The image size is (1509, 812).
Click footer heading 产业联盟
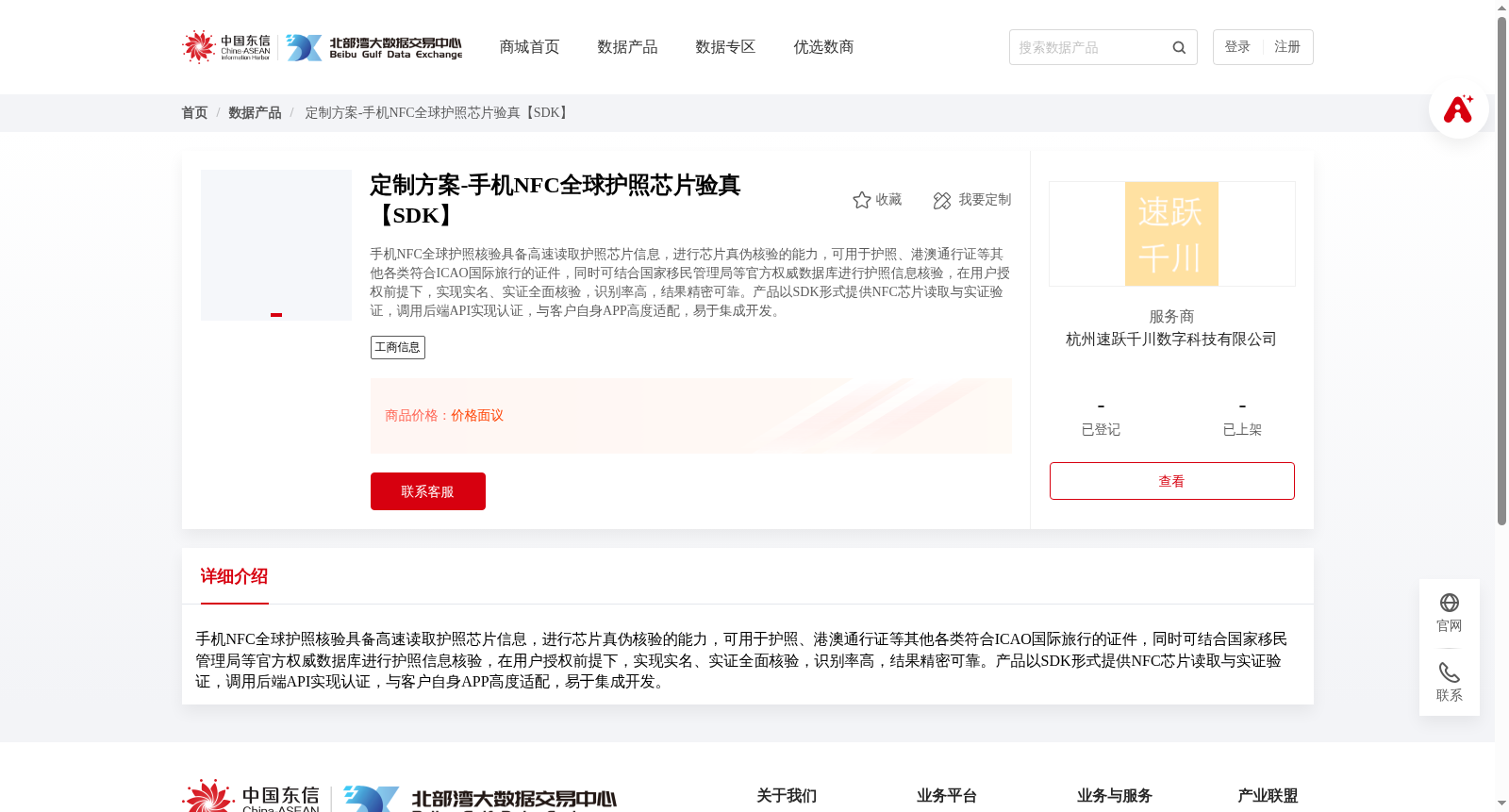1268,796
